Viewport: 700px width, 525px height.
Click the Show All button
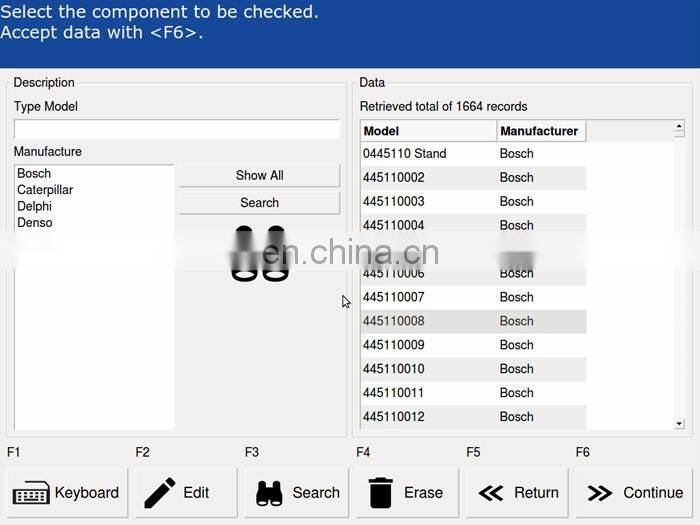[260, 175]
